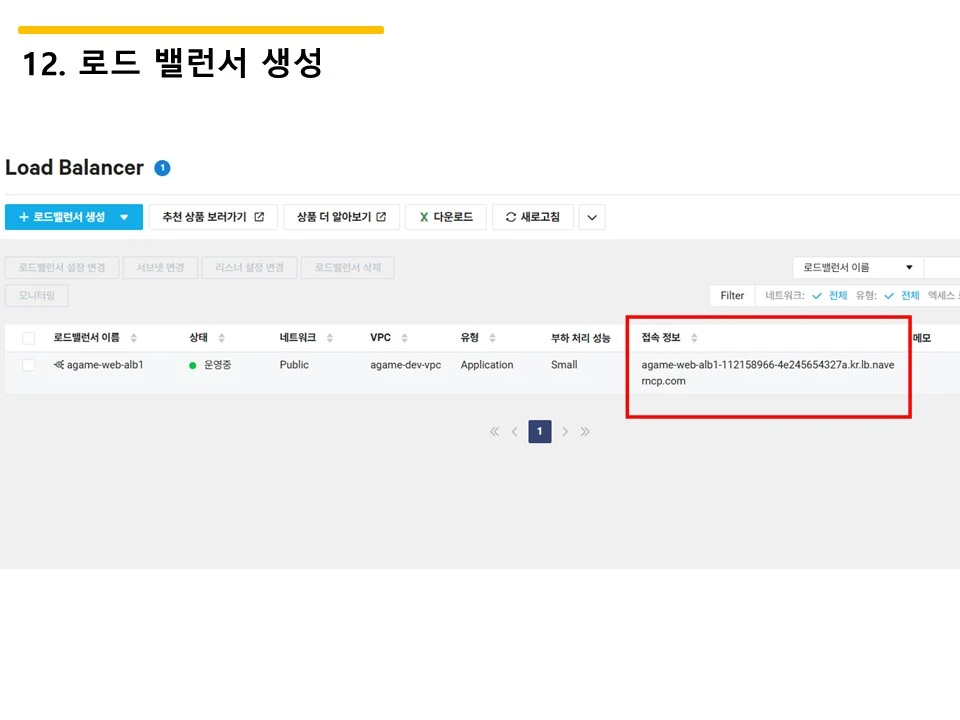
Task: Click the green 운영중 status indicator
Action: [x=190, y=365]
